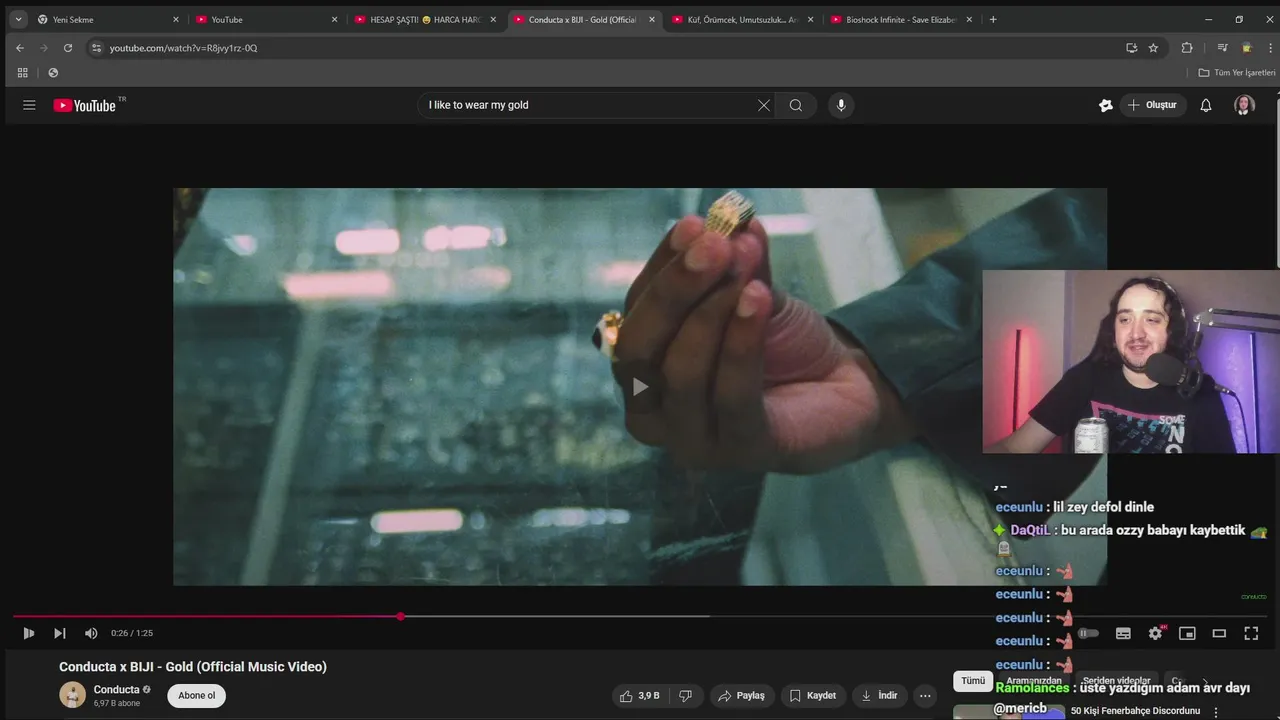Switch to Küf, Örümcek, Umutsuzluk tab

click(x=743, y=19)
